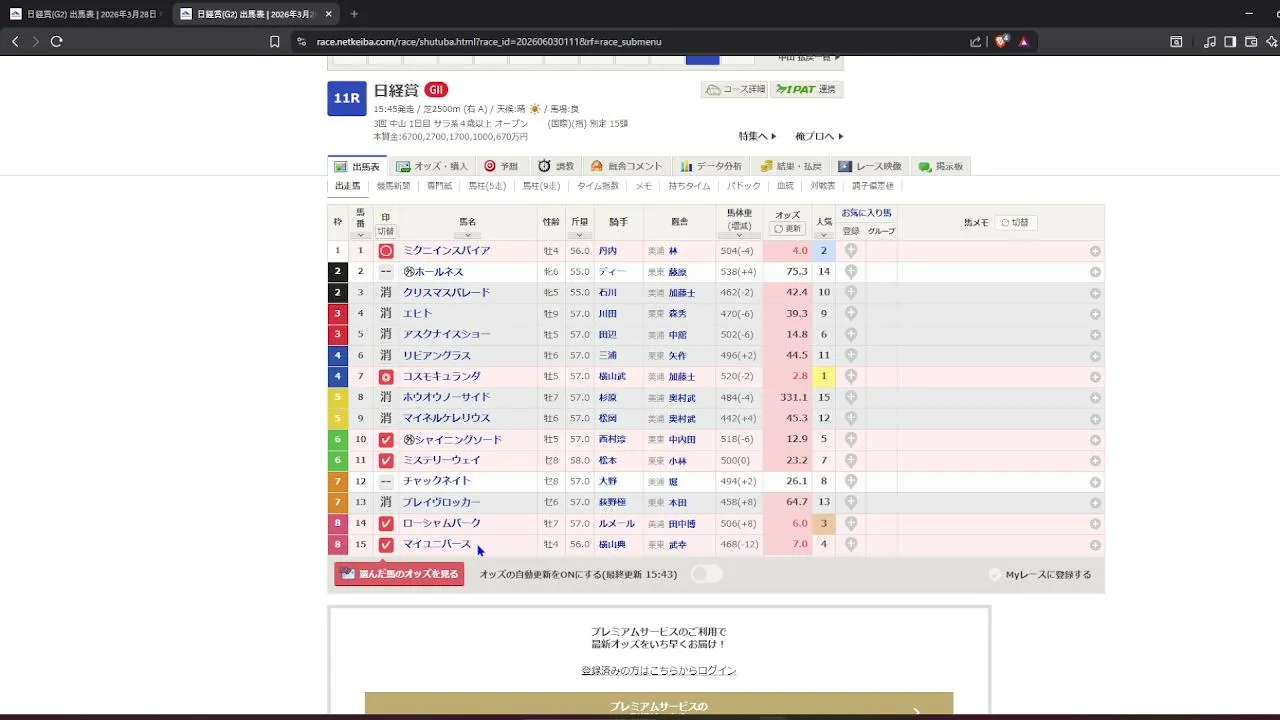Switch to the レース映像 tab
Image resolution: width=1280 pixels, height=720 pixels.
870,166
